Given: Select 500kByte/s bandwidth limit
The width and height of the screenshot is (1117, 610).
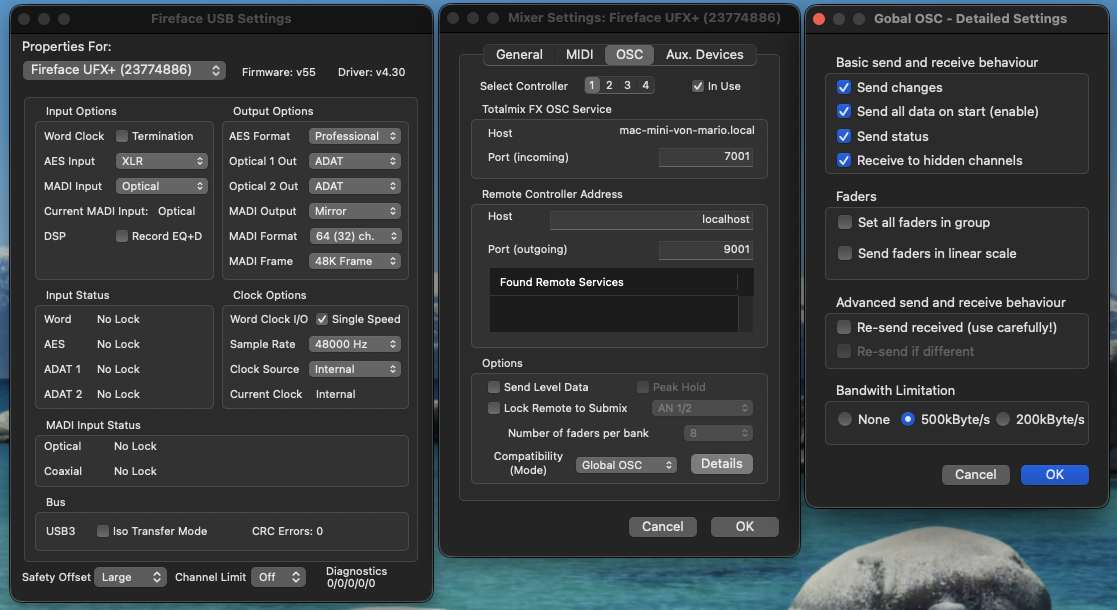Looking at the screenshot, I should [x=908, y=419].
